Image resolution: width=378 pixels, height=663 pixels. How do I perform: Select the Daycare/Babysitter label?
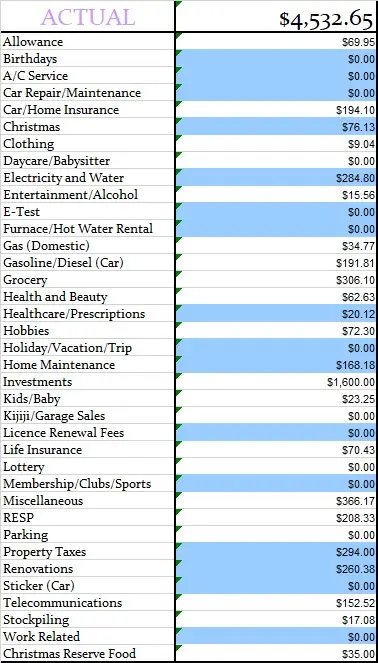pos(88,160)
